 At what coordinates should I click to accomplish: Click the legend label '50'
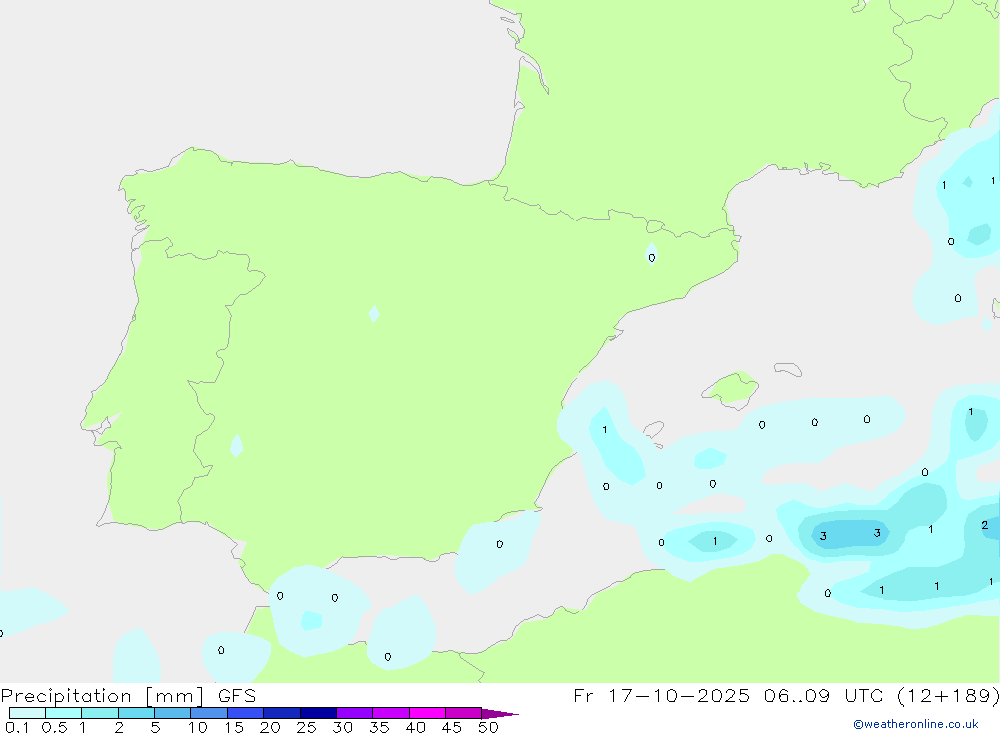point(488,727)
